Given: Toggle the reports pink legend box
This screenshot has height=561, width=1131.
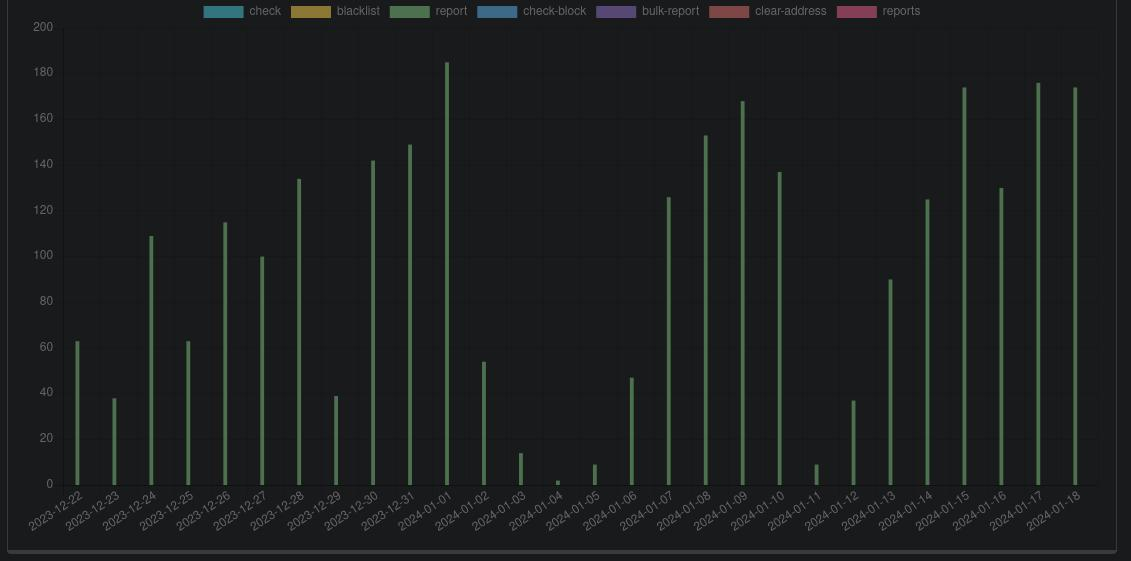Looking at the screenshot, I should click(857, 12).
